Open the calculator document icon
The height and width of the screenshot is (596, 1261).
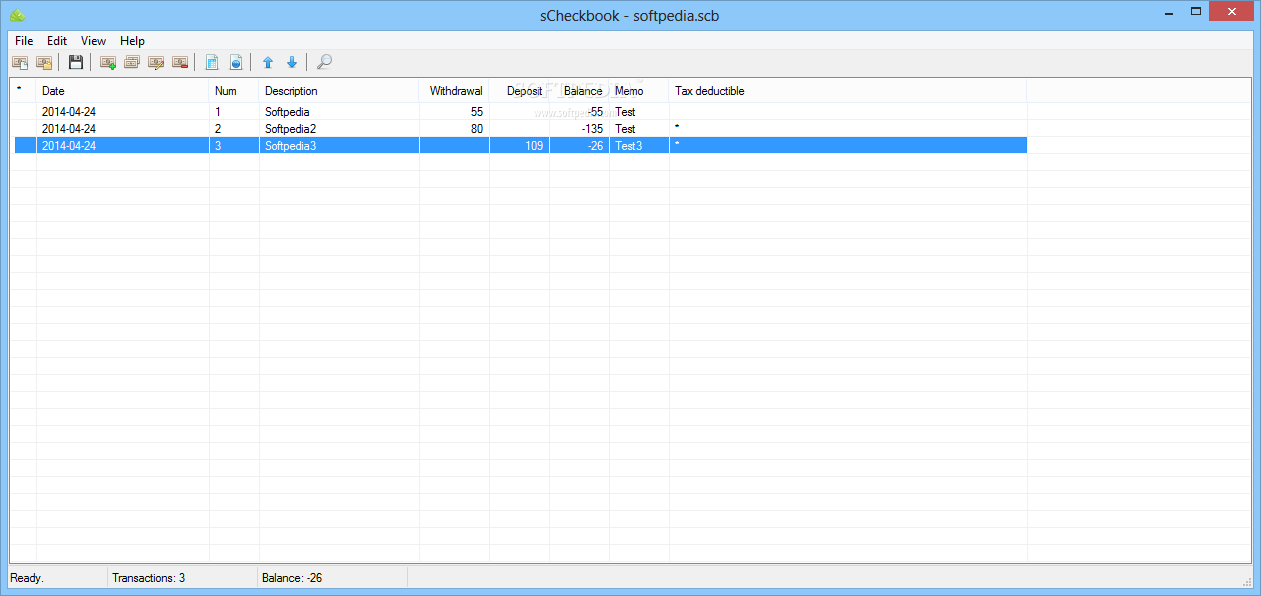pyautogui.click(x=212, y=62)
